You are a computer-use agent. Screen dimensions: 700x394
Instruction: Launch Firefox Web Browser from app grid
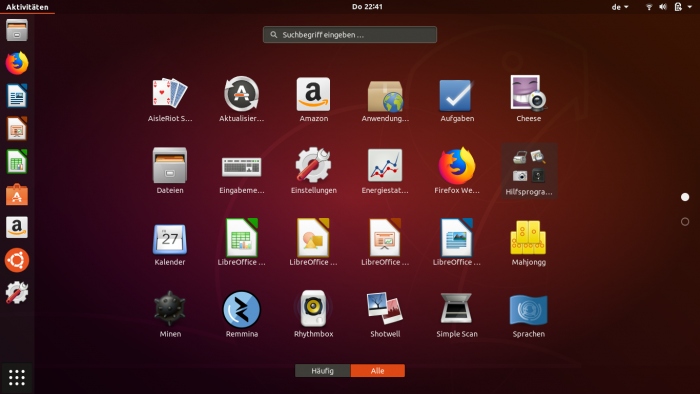tap(457, 171)
